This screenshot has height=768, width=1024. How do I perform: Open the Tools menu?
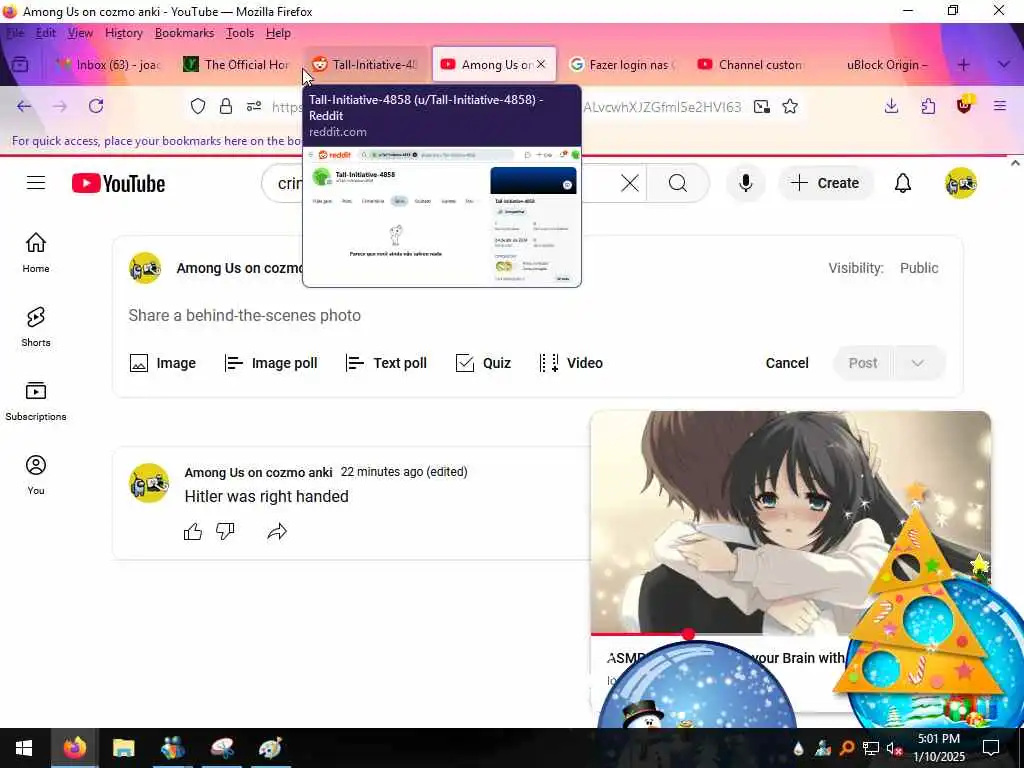point(240,33)
